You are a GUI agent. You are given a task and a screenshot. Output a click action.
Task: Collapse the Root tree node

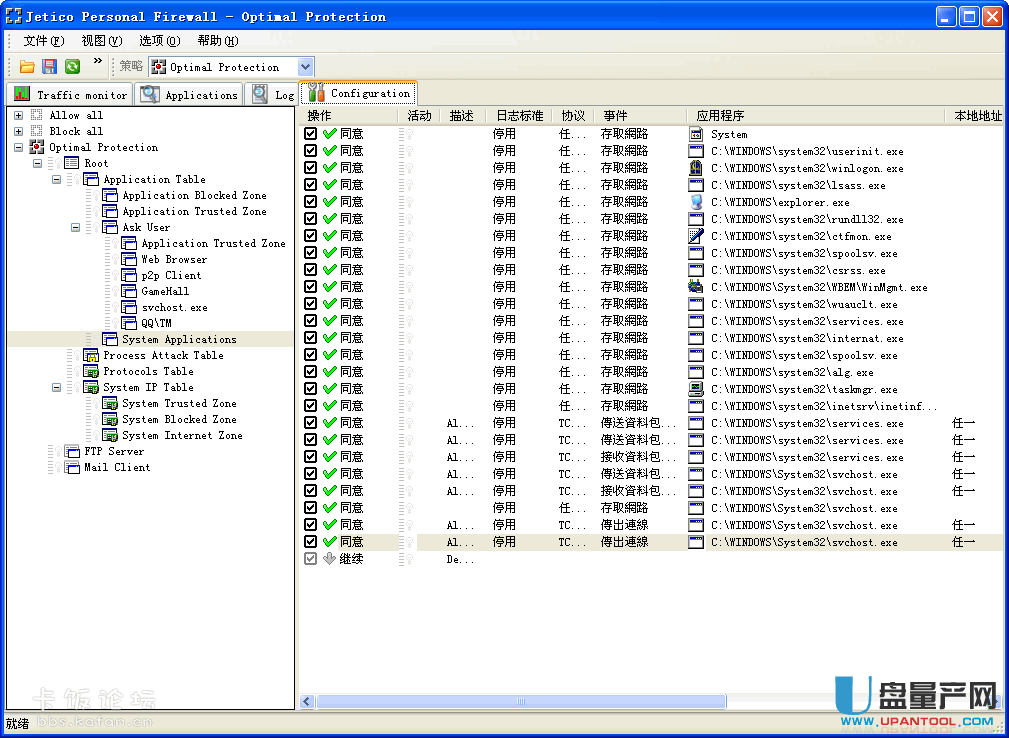point(38,163)
